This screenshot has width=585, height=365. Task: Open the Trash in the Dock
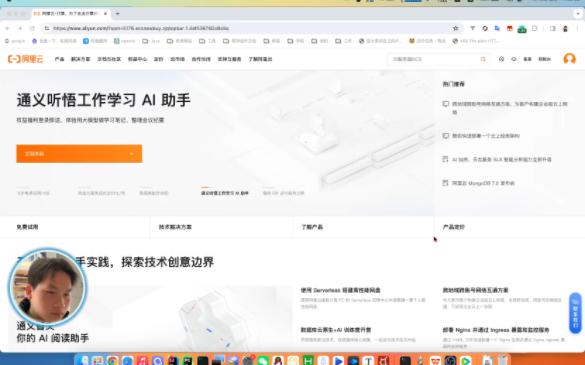pos(503,361)
